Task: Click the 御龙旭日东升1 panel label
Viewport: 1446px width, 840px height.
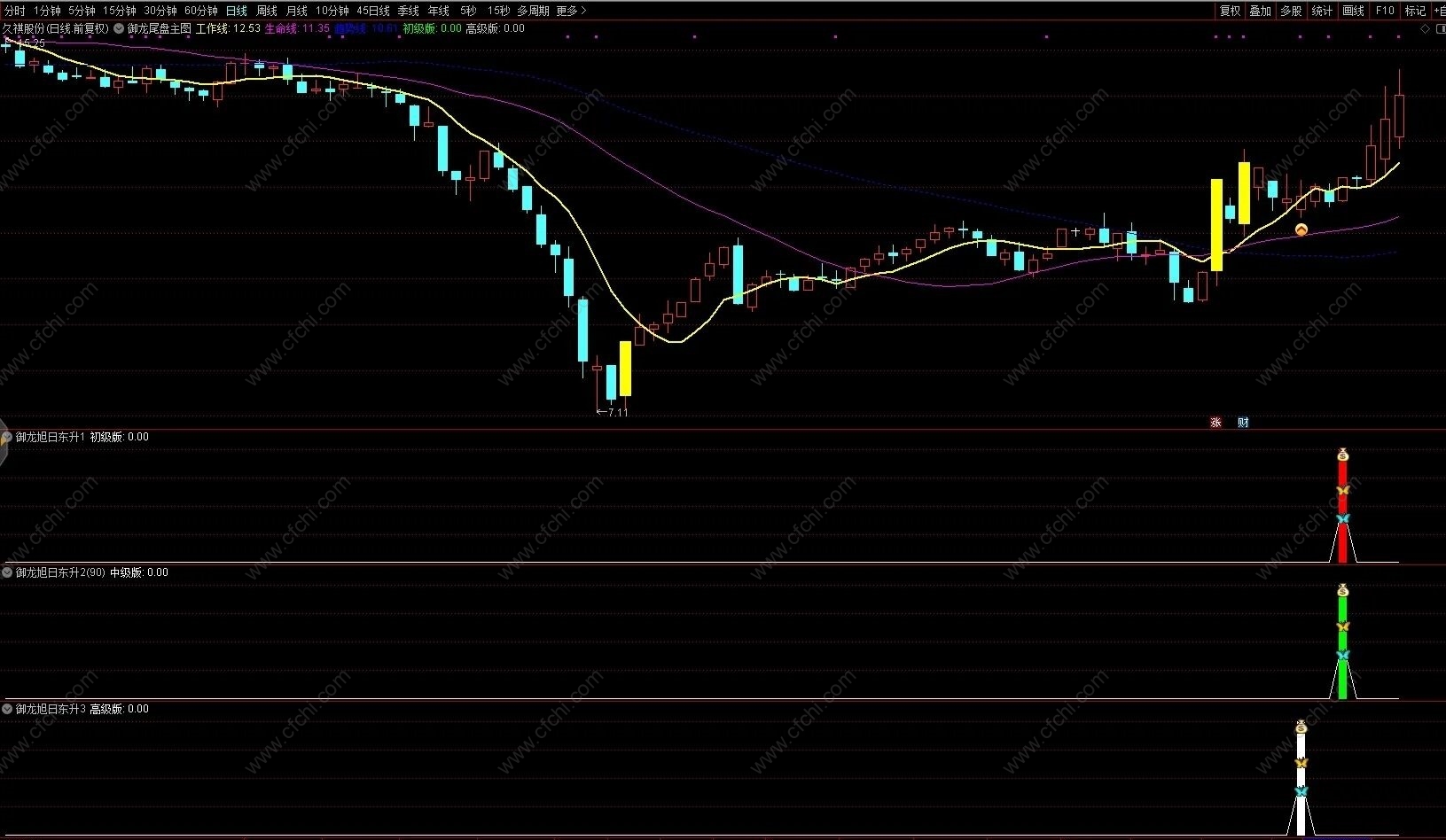Action: tap(51, 437)
